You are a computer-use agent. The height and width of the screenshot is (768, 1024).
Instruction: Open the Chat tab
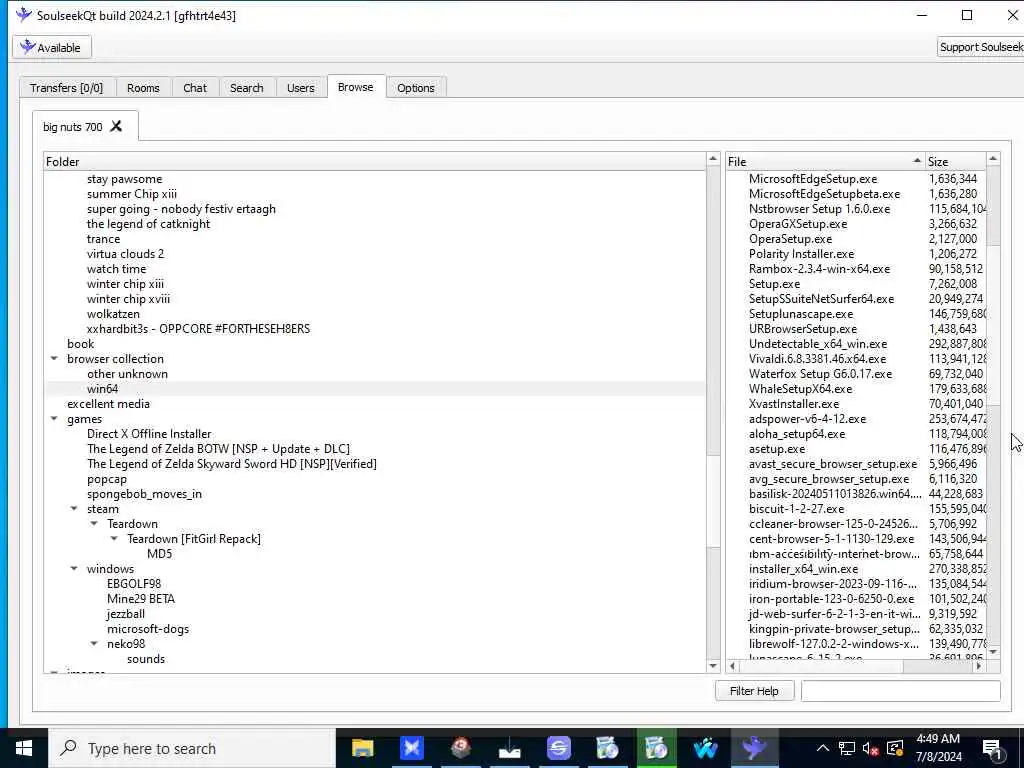click(195, 88)
